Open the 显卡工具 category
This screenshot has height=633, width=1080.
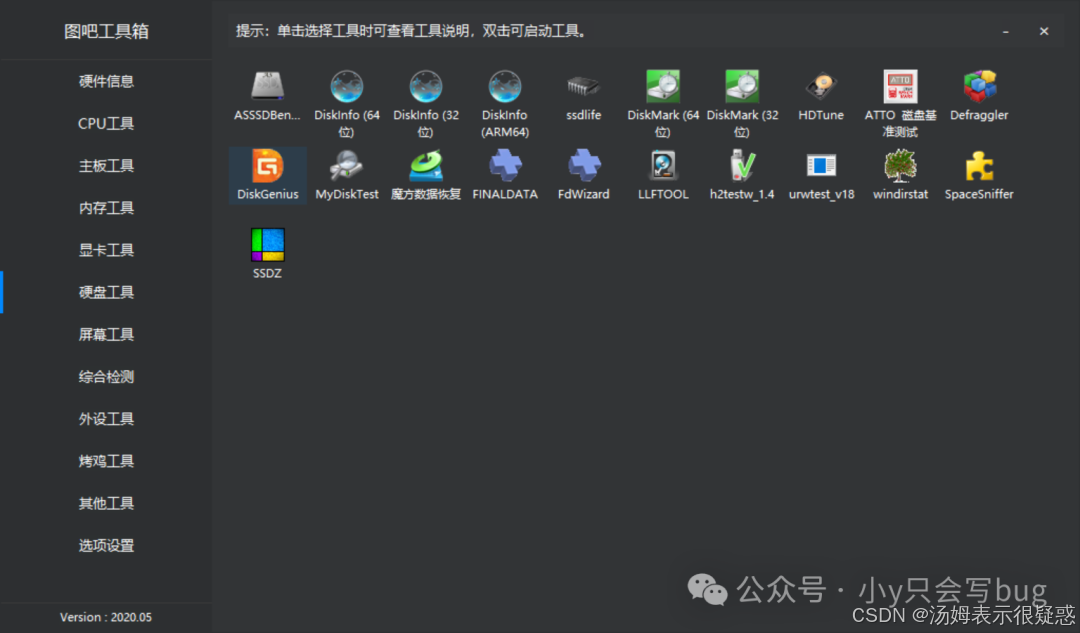[106, 250]
